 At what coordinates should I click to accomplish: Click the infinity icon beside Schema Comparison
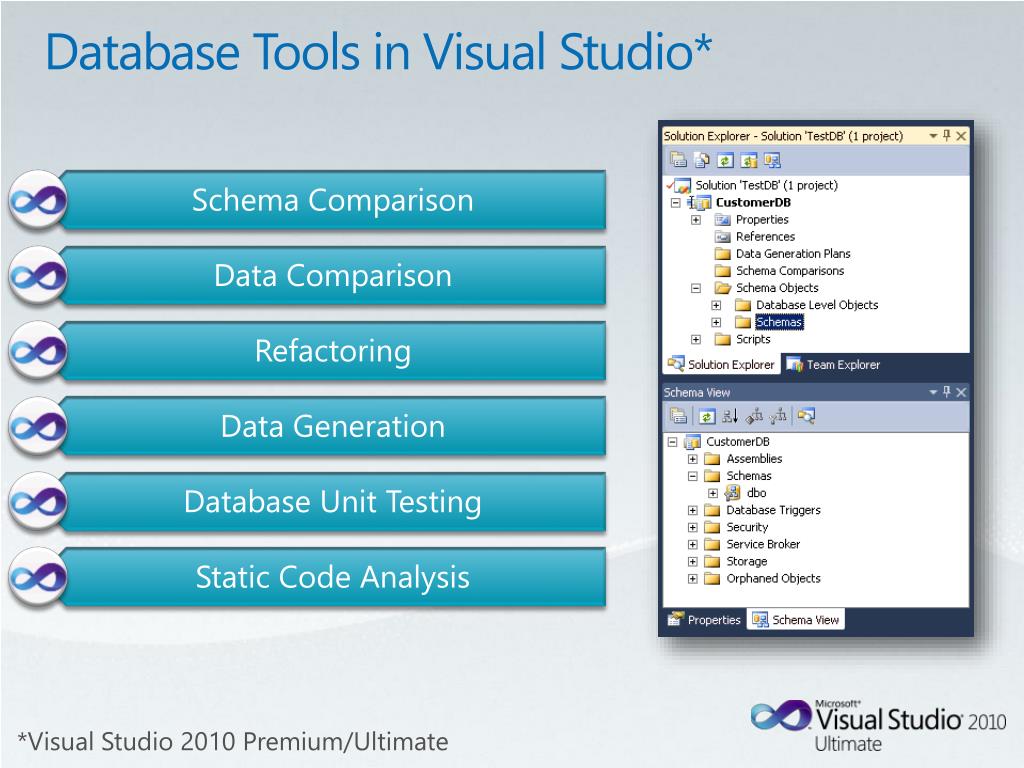click(38, 200)
